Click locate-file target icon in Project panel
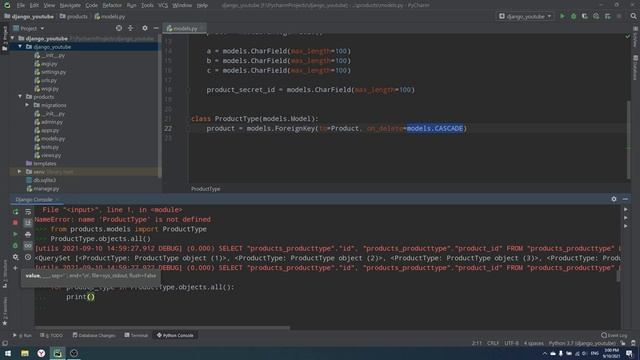The height and width of the screenshot is (360, 640). (x=119, y=28)
